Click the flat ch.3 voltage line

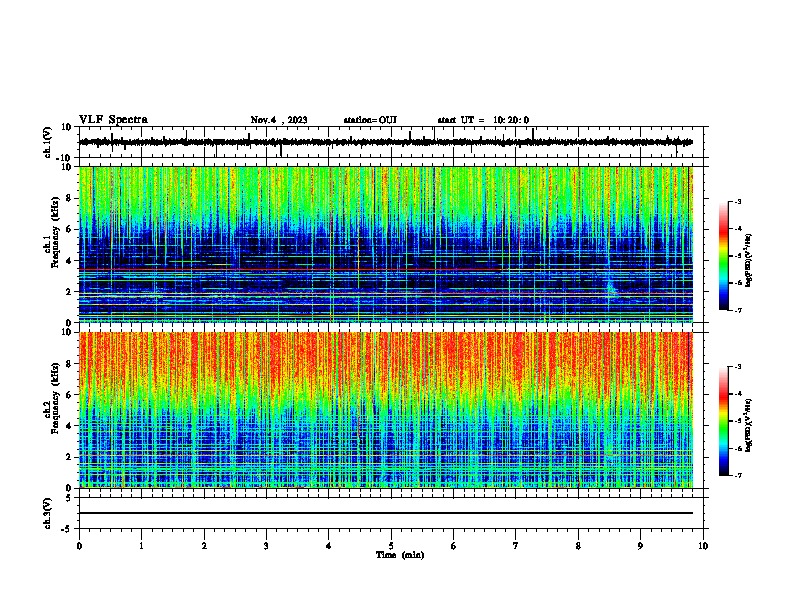(386, 513)
